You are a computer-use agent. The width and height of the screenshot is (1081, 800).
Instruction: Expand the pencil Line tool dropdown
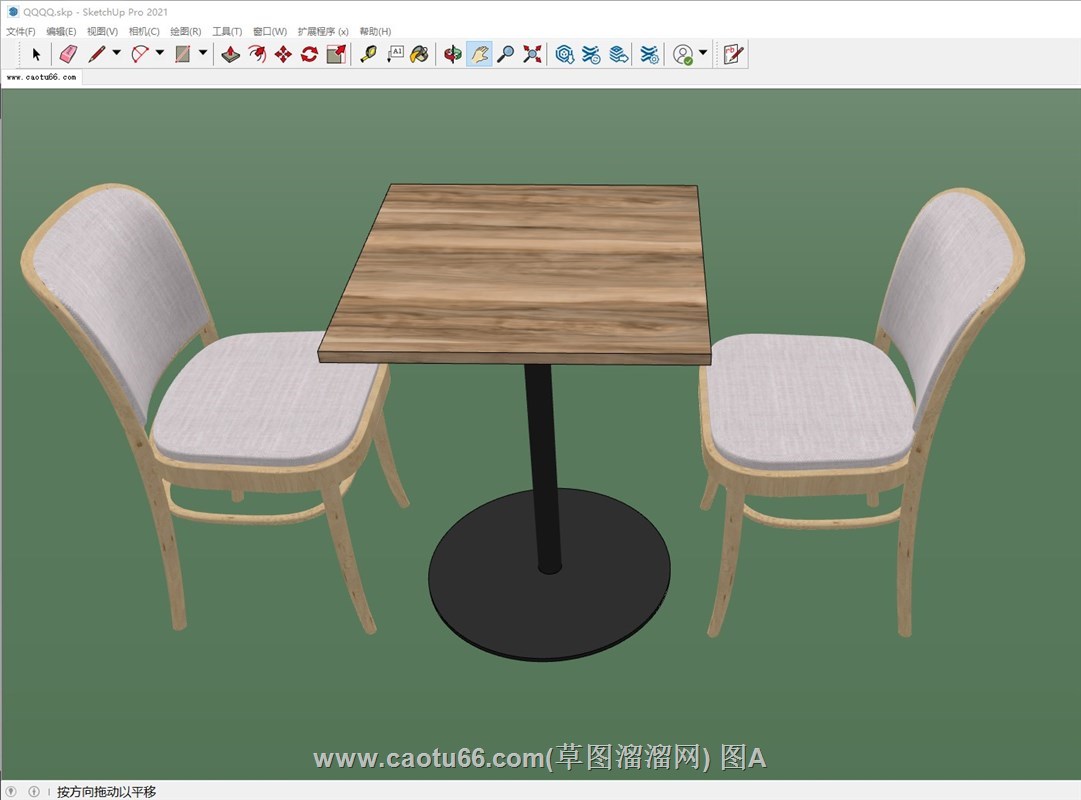[x=116, y=54]
